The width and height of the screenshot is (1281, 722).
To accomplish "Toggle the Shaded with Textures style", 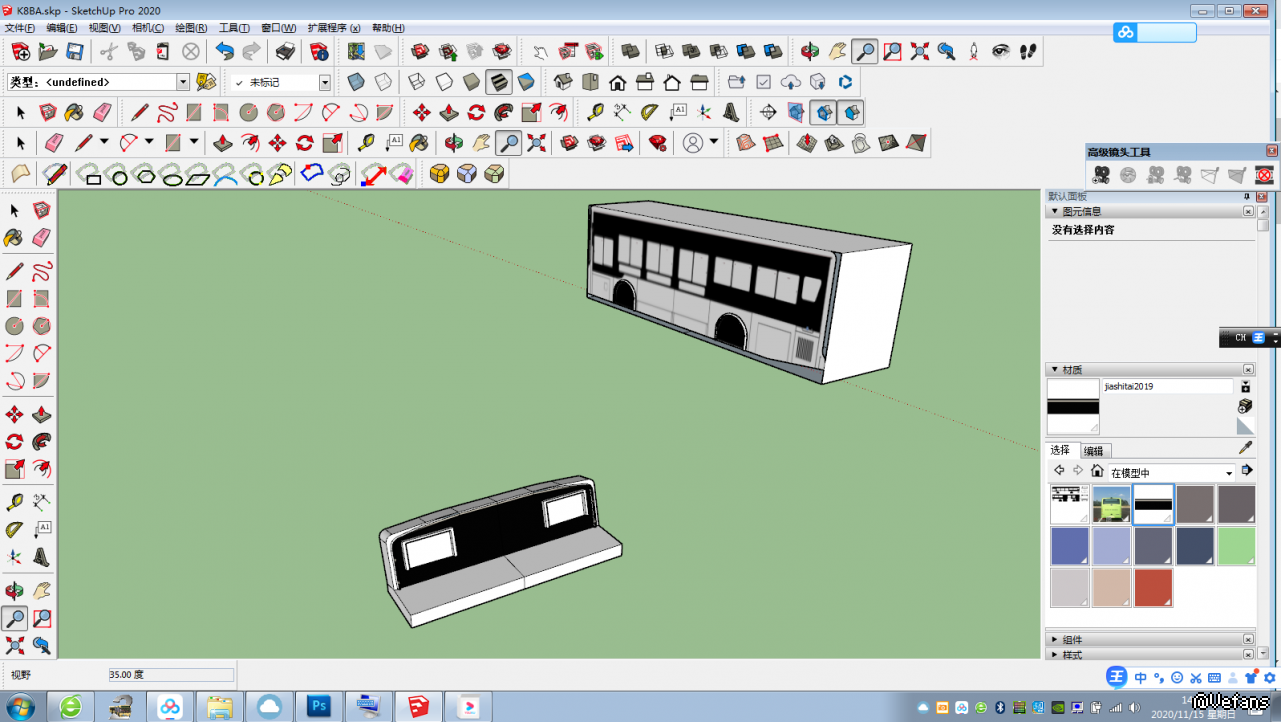I will [499, 82].
